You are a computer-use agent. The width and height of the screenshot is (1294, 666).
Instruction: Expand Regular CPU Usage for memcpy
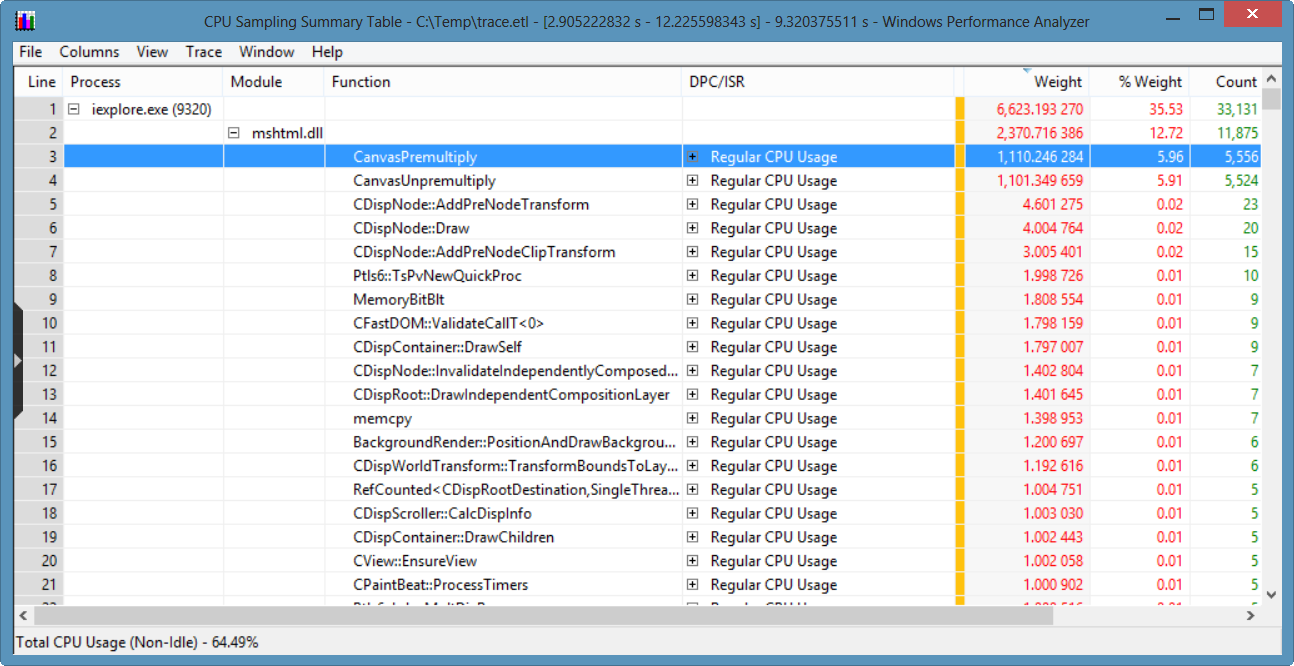pyautogui.click(x=692, y=418)
